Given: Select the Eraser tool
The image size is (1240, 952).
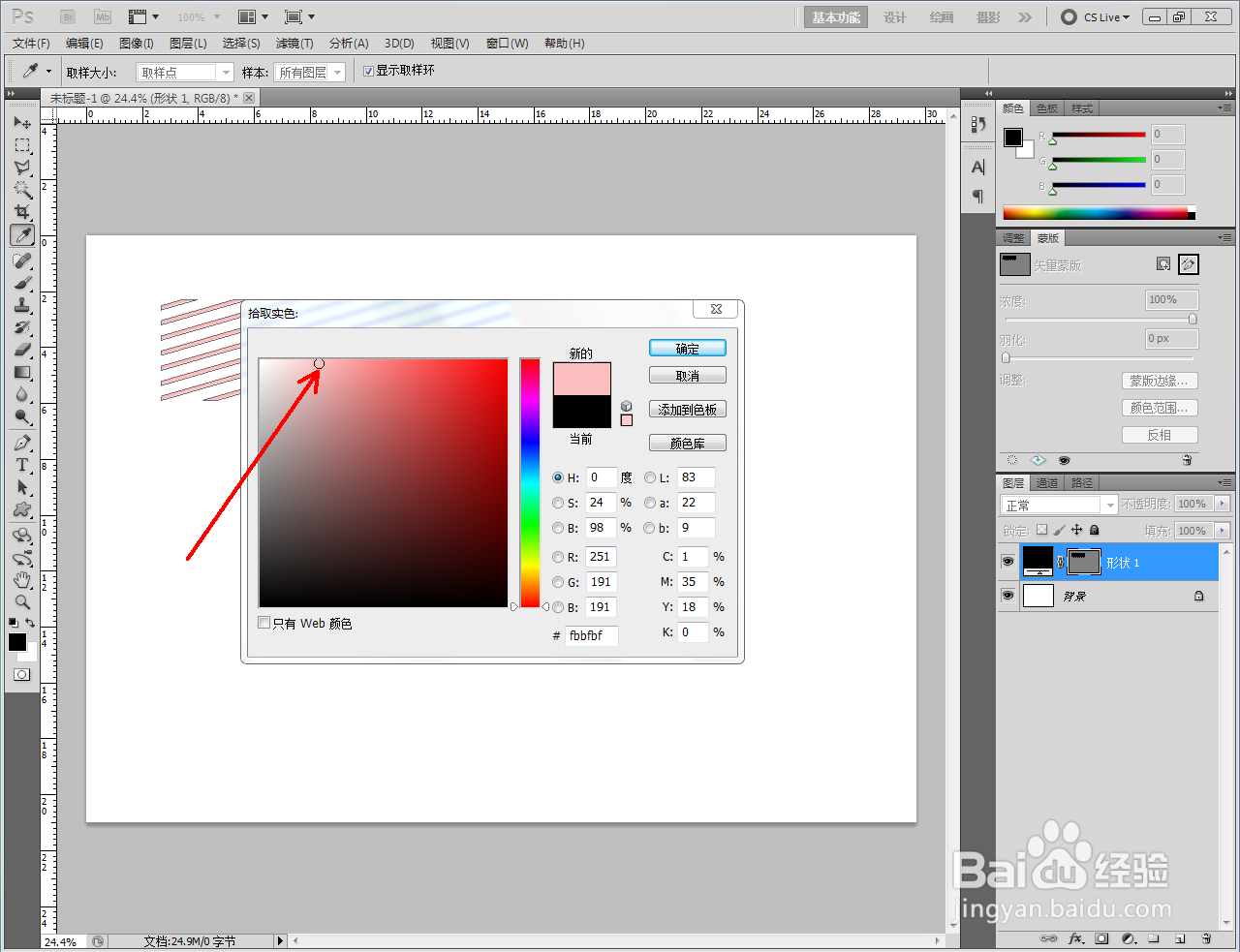Looking at the screenshot, I should click(x=22, y=350).
